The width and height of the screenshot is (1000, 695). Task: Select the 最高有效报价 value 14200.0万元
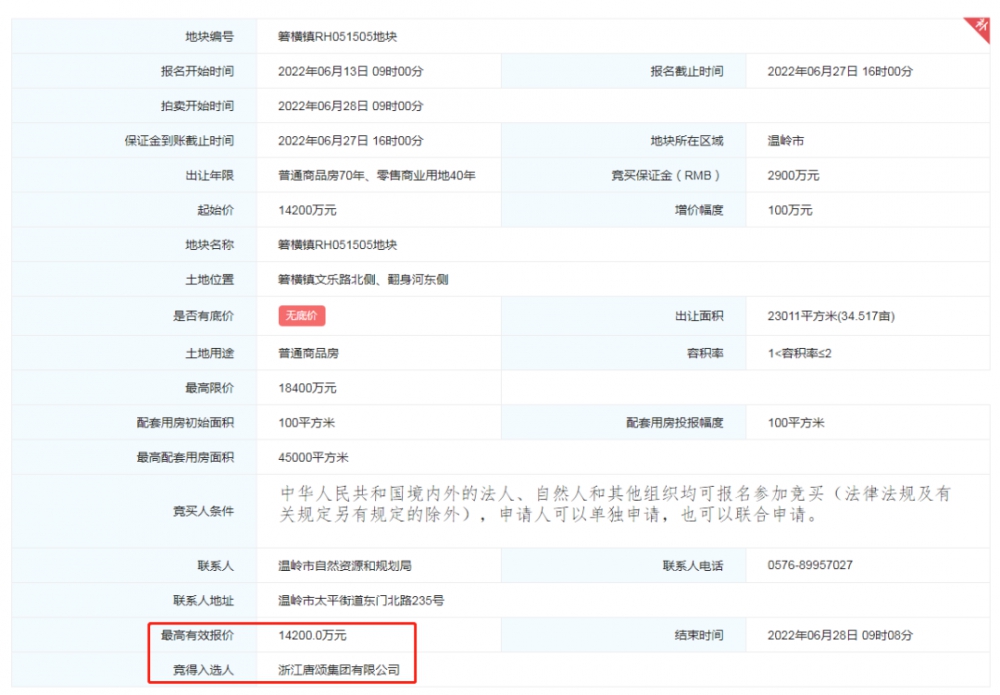click(x=312, y=635)
